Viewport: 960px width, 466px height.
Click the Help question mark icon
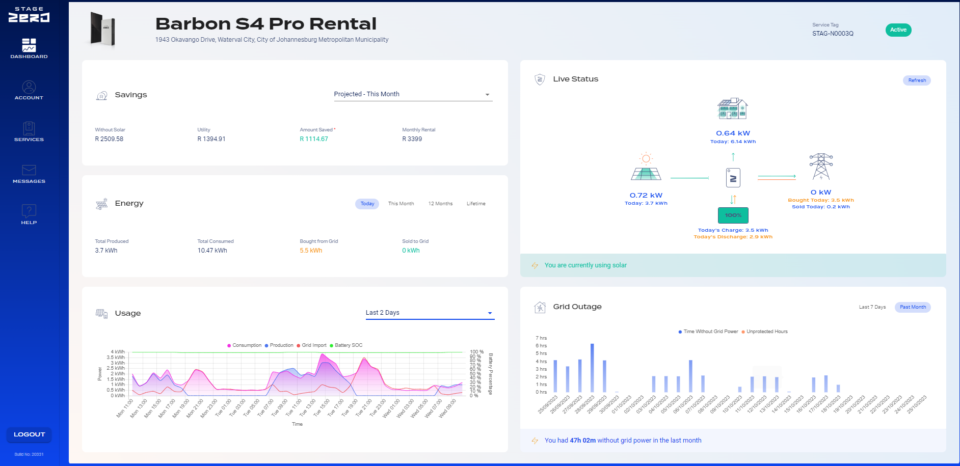coord(29,211)
